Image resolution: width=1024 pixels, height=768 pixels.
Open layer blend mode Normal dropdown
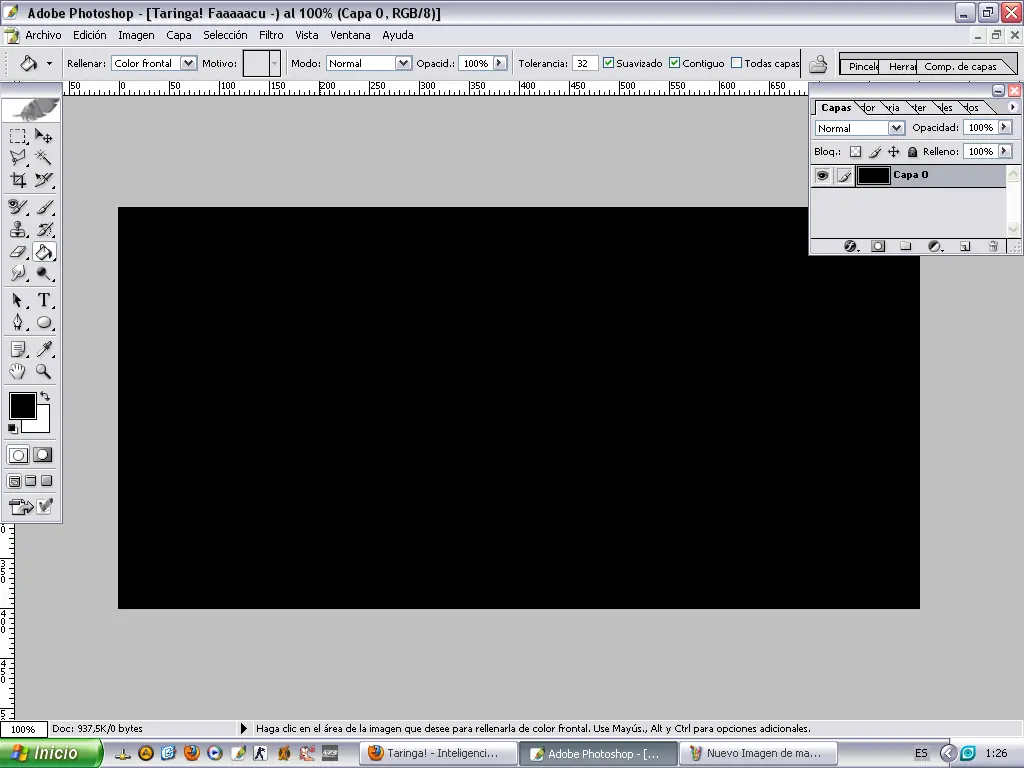click(x=896, y=128)
